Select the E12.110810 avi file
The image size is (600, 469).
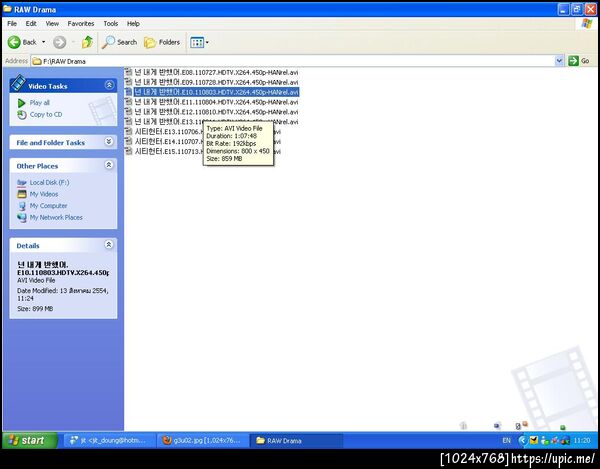(216, 112)
